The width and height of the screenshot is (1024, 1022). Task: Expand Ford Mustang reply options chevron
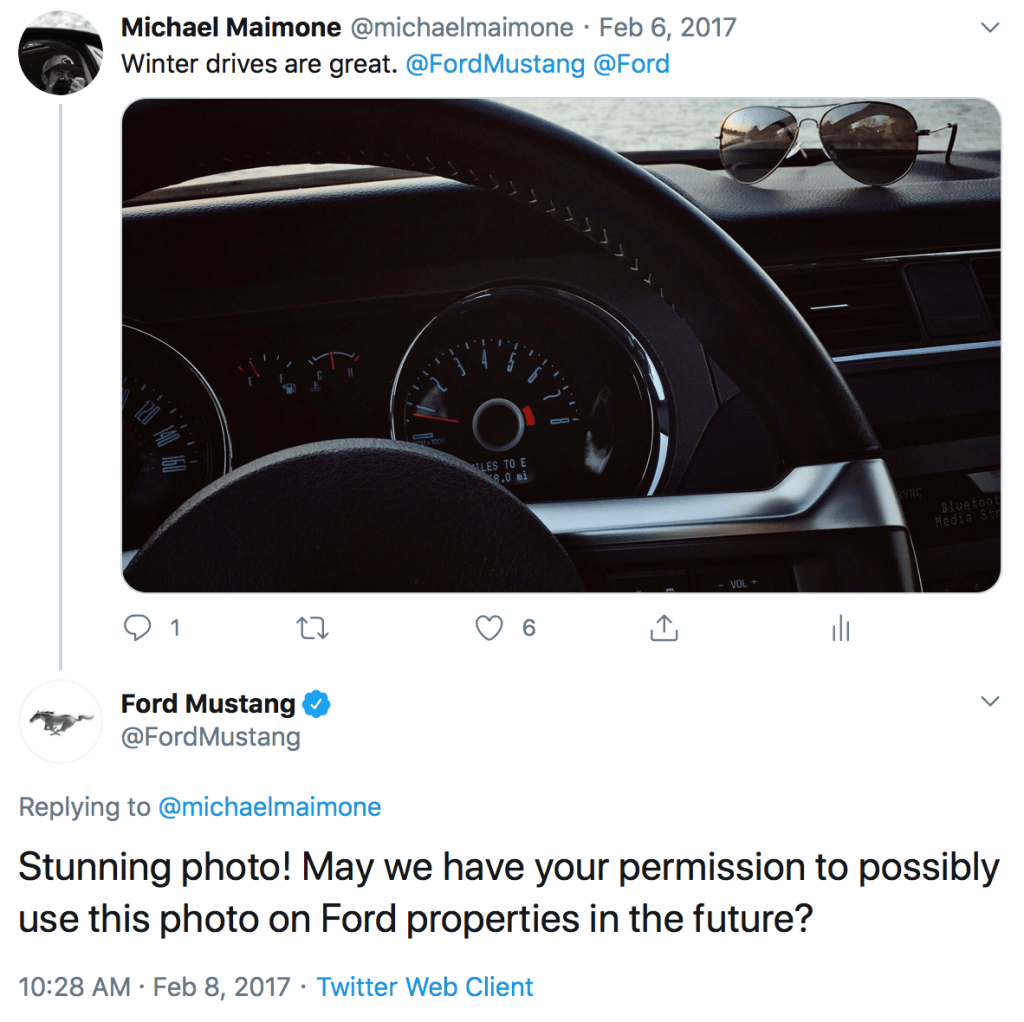point(990,701)
